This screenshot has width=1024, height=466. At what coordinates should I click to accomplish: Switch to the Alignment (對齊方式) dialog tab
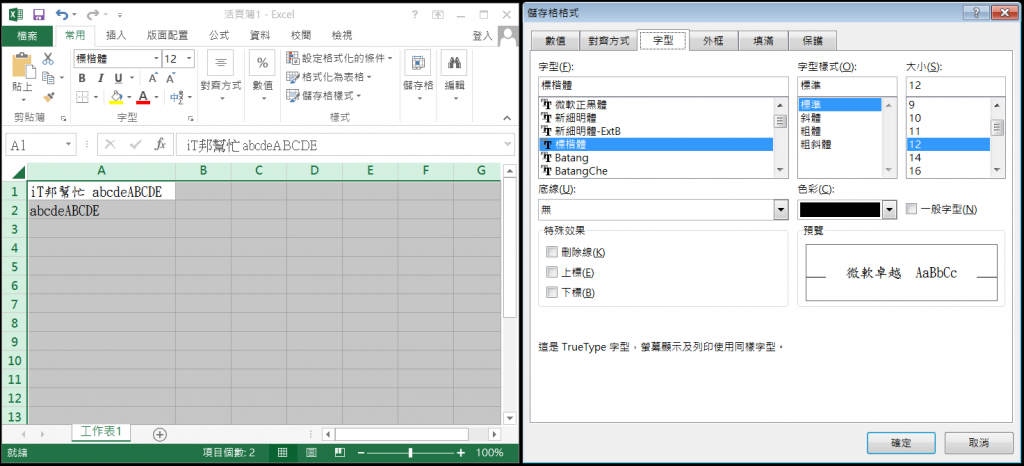coord(608,41)
